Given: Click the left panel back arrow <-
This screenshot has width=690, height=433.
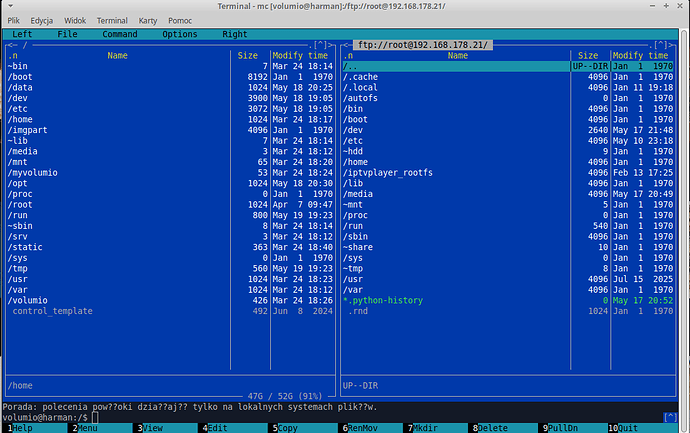Looking at the screenshot, I should [12, 45].
